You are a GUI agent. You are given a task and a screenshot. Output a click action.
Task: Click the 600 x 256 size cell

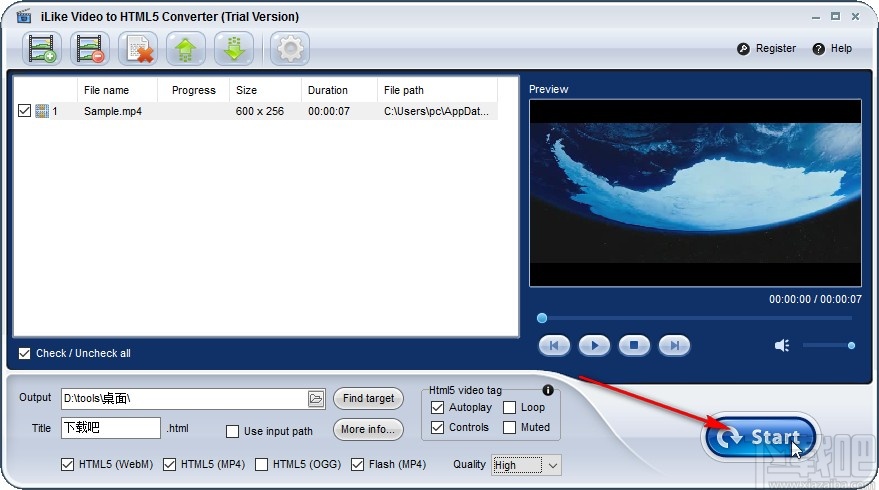pos(260,111)
